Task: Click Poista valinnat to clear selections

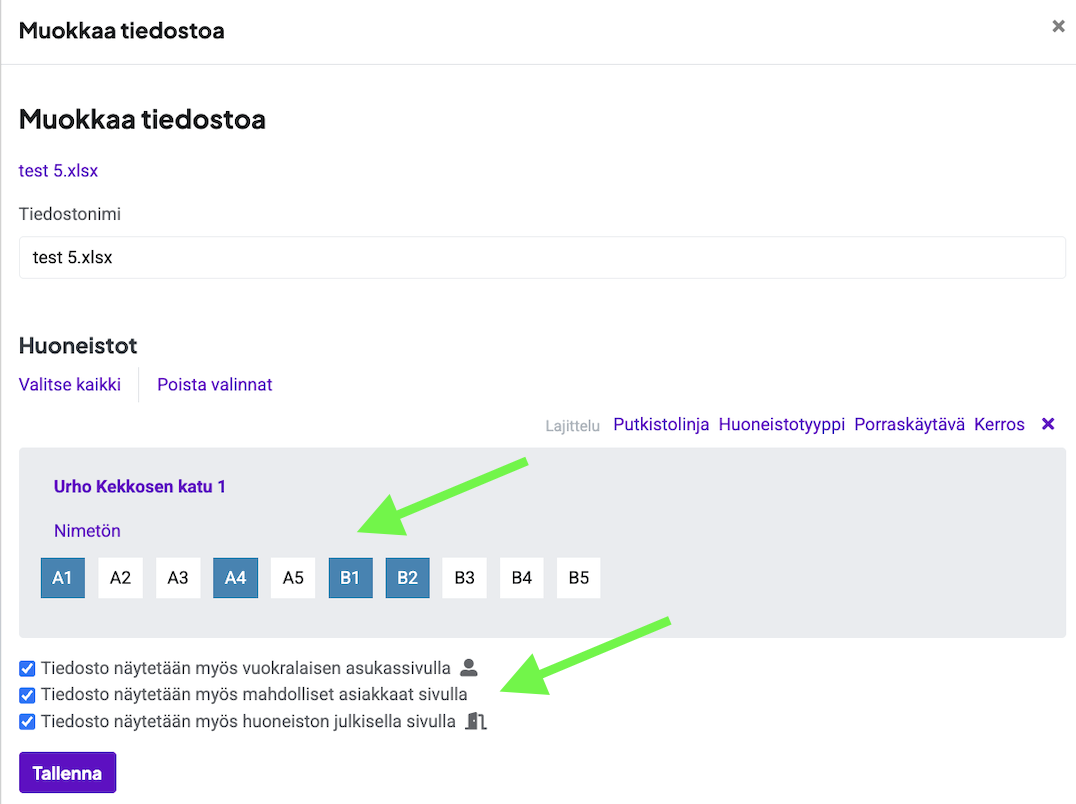Action: point(215,384)
